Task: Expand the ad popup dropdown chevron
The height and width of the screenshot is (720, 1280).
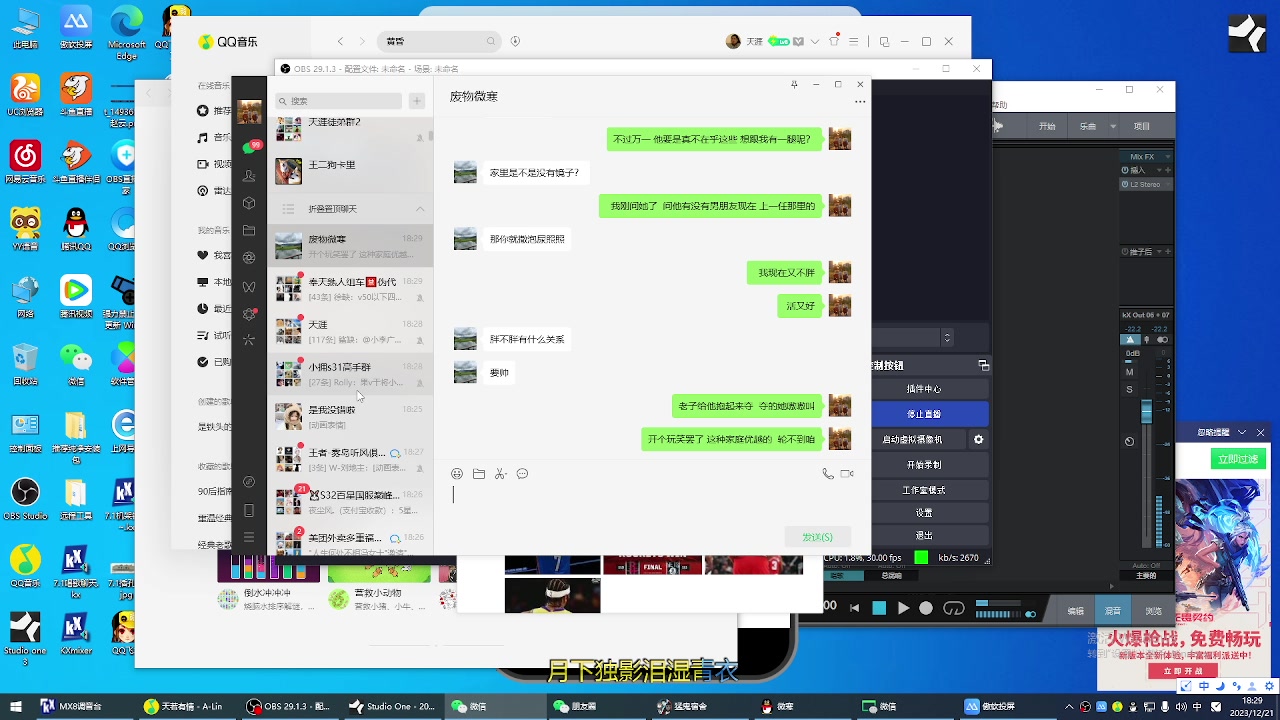Action: (x=1242, y=433)
